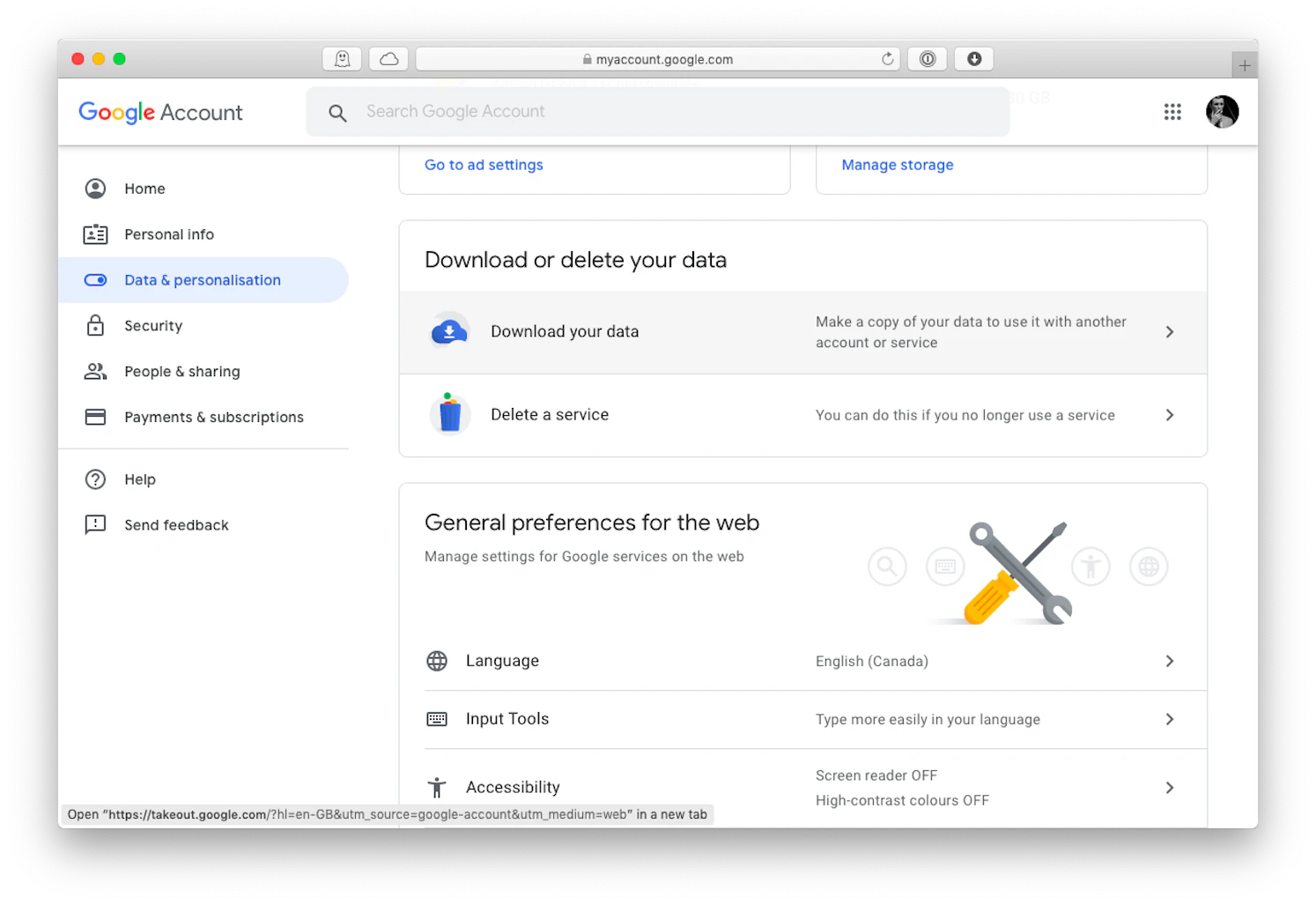
Task: Click the 1Password toolbar icon
Action: 928,59
